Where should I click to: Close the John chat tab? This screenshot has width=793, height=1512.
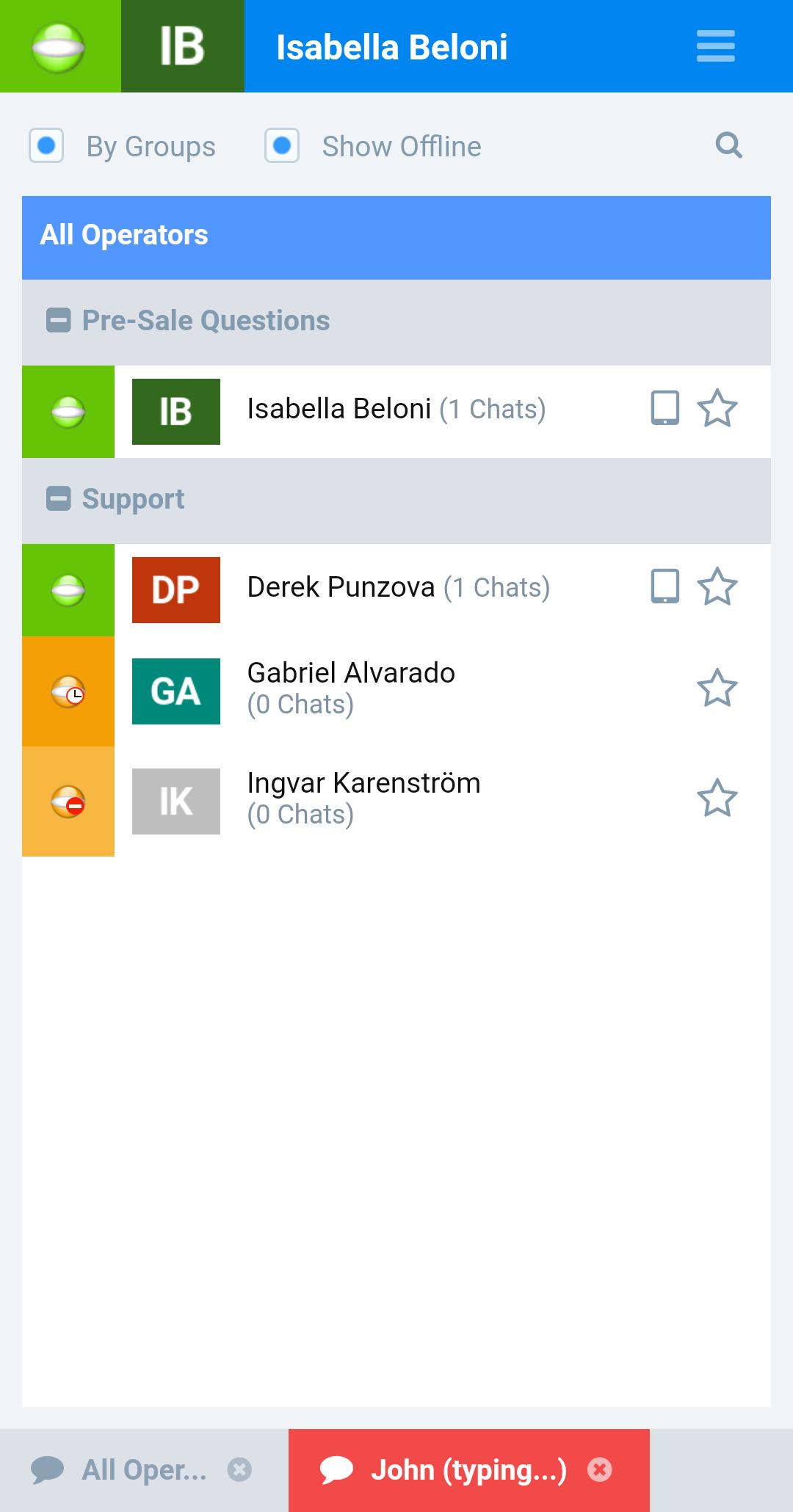[x=599, y=1470]
